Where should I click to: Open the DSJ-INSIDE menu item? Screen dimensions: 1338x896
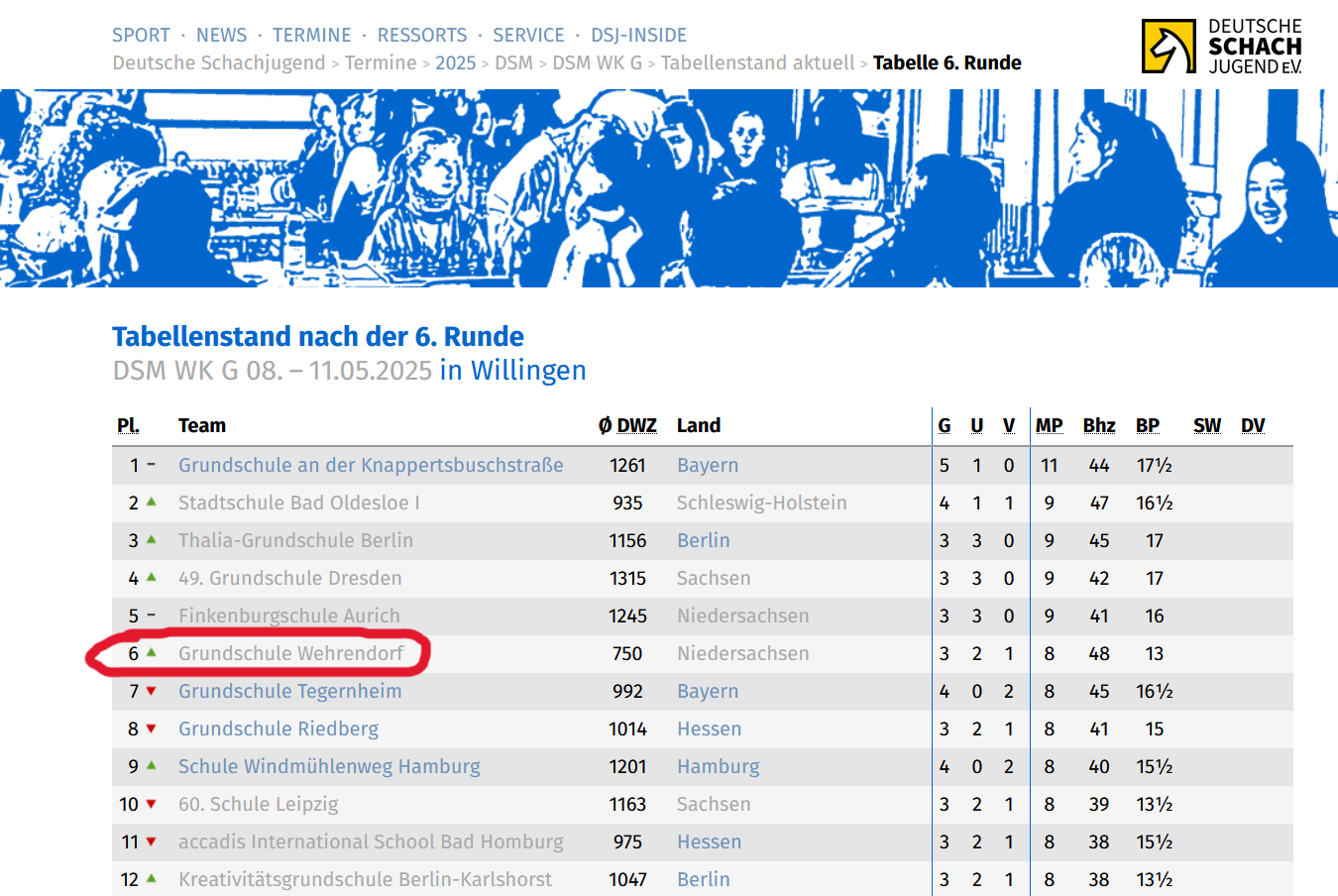tap(638, 35)
